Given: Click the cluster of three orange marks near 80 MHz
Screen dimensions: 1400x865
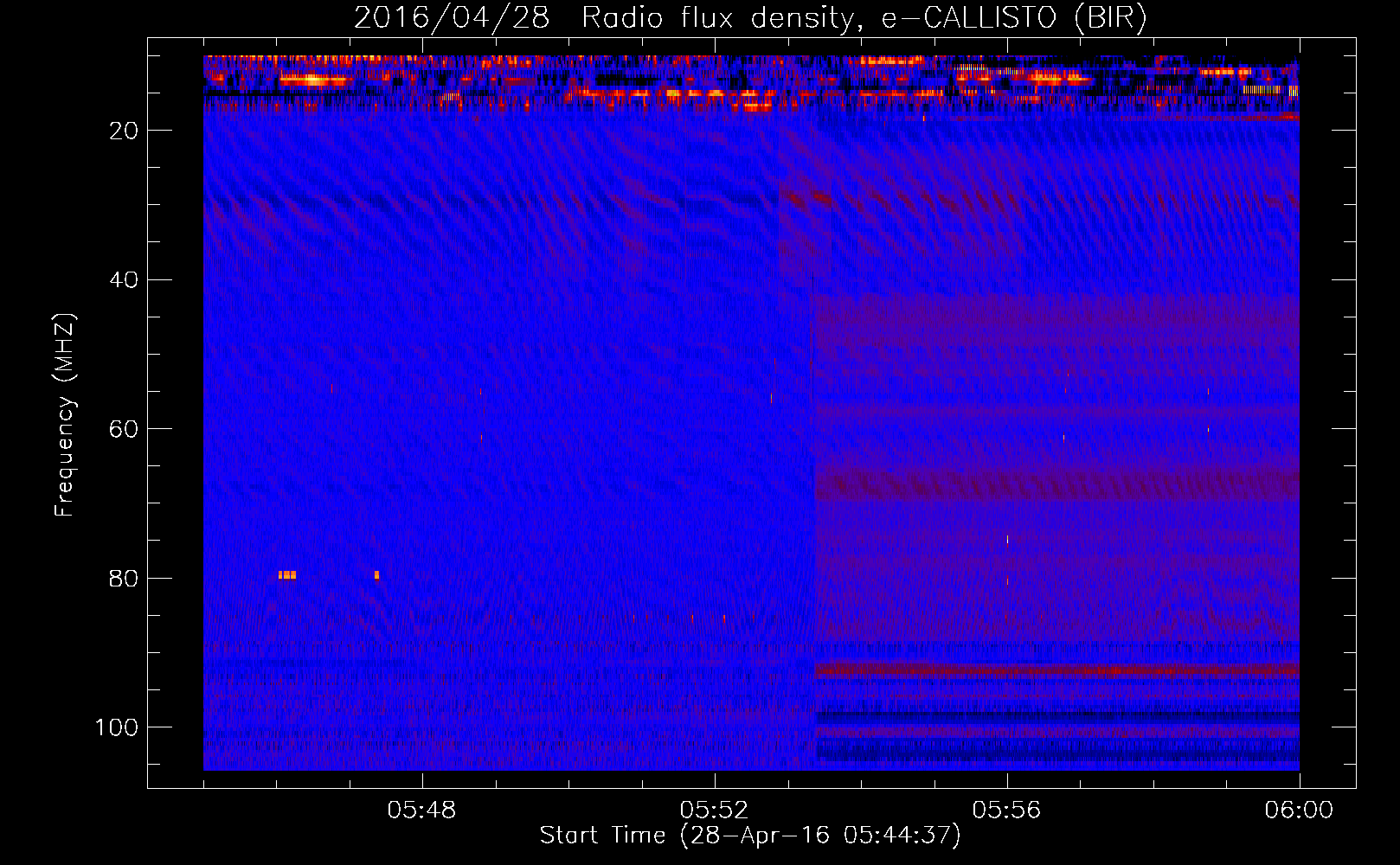Looking at the screenshot, I should coord(287,574).
